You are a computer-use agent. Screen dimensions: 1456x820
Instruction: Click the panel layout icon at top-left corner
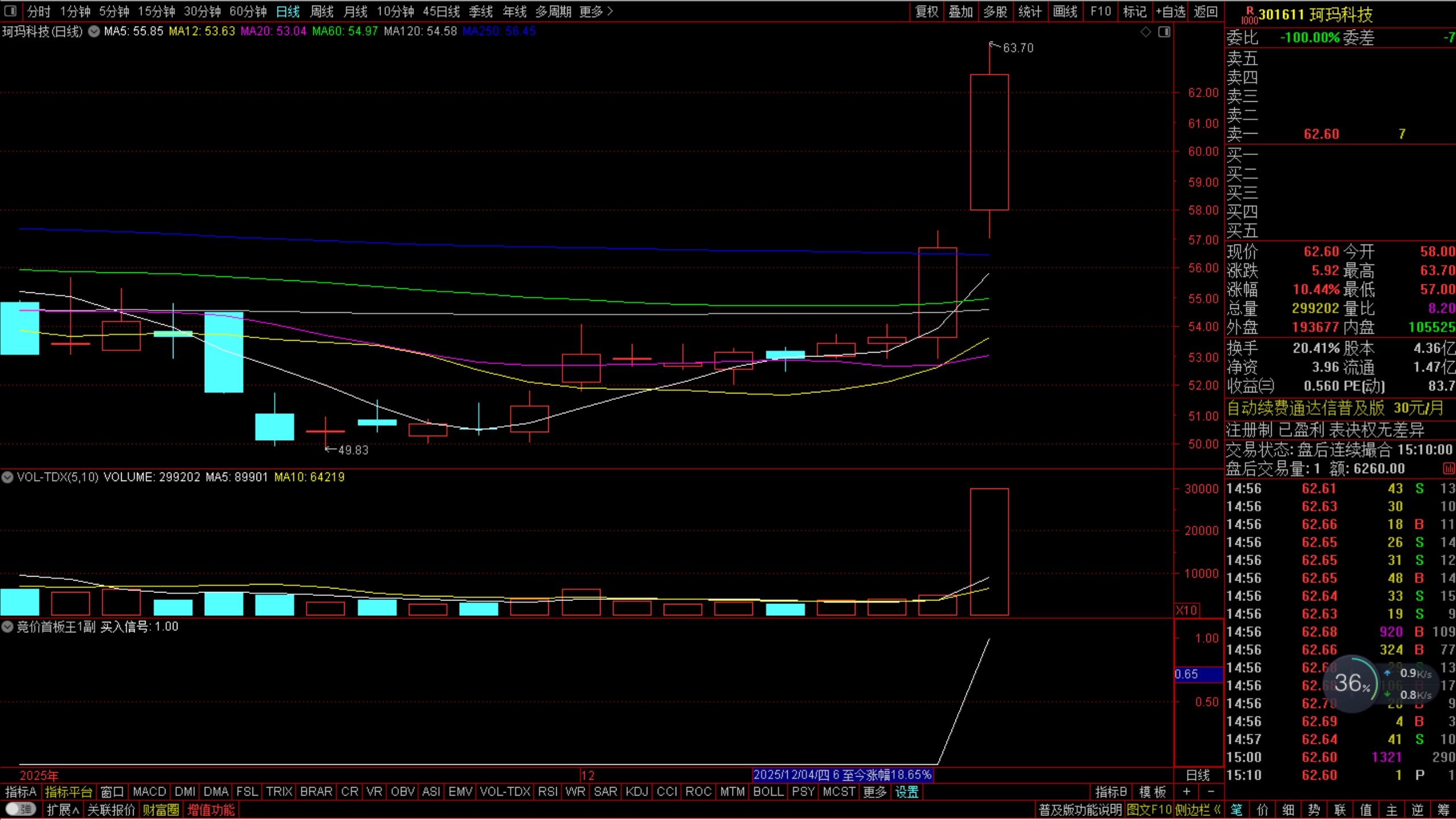[10, 11]
